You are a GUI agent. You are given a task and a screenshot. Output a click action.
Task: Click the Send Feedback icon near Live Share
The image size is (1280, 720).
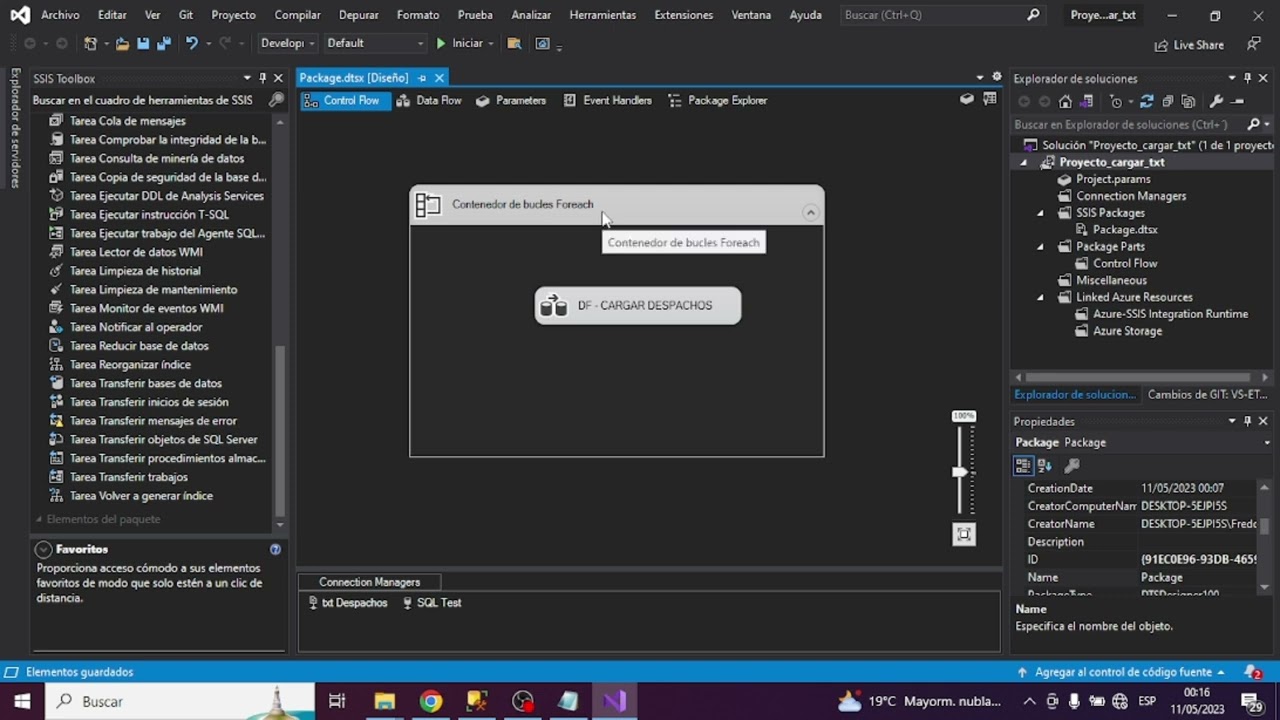tap(1253, 44)
